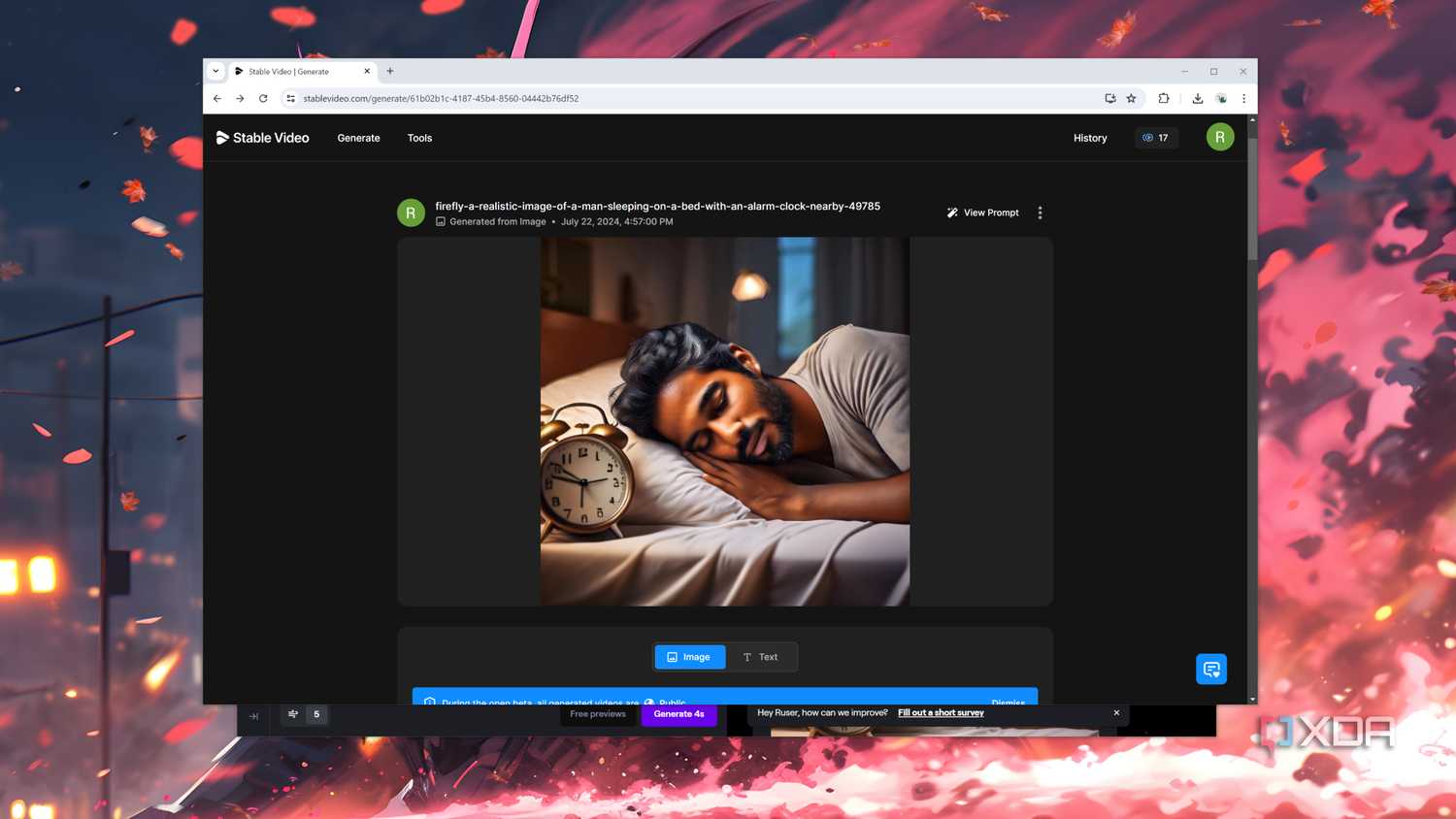Open the Chrome three-dot menu
Screen dimensions: 1456x819
click(1243, 98)
